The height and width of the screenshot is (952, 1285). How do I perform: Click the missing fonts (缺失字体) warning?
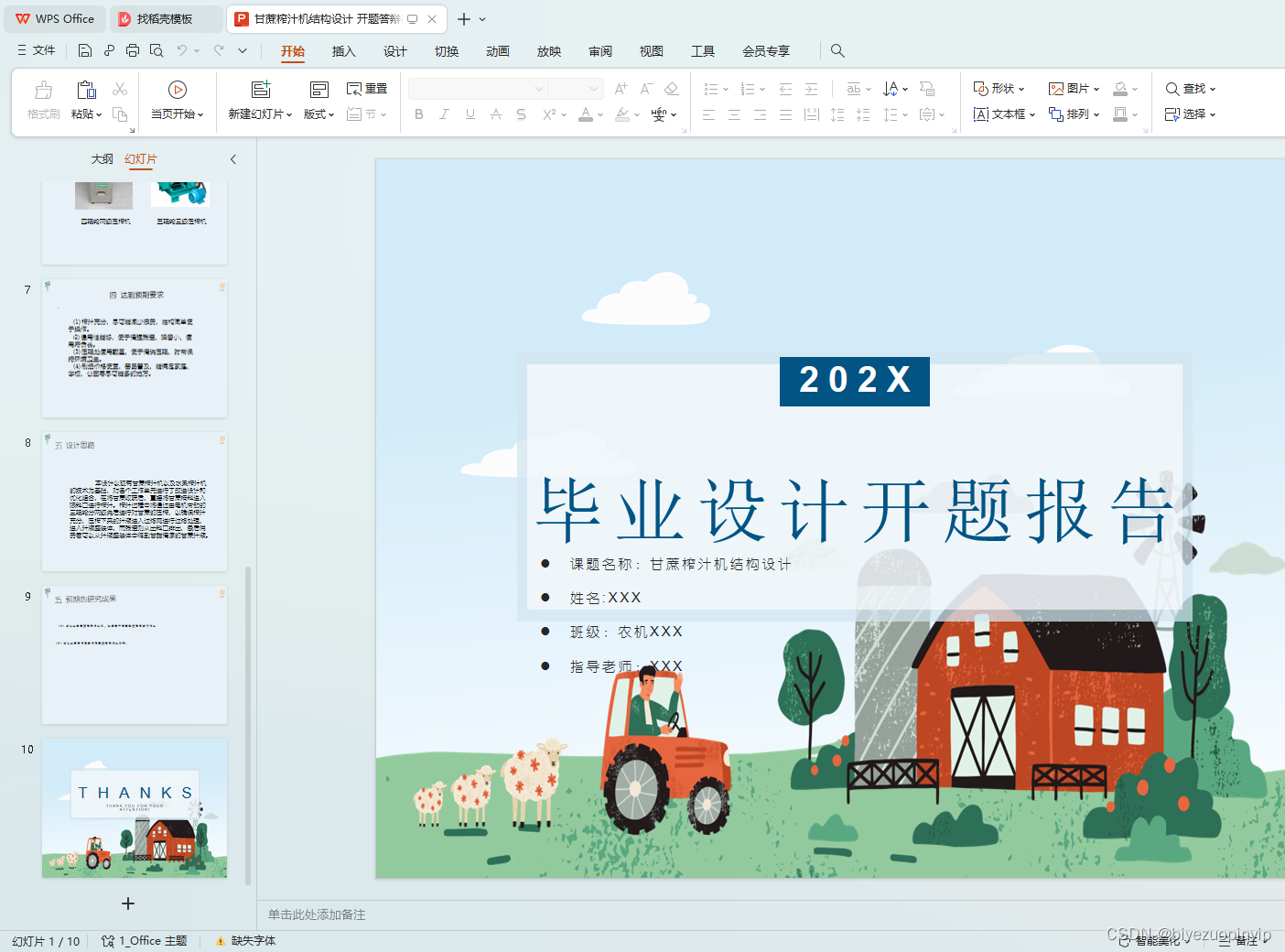pos(245,941)
